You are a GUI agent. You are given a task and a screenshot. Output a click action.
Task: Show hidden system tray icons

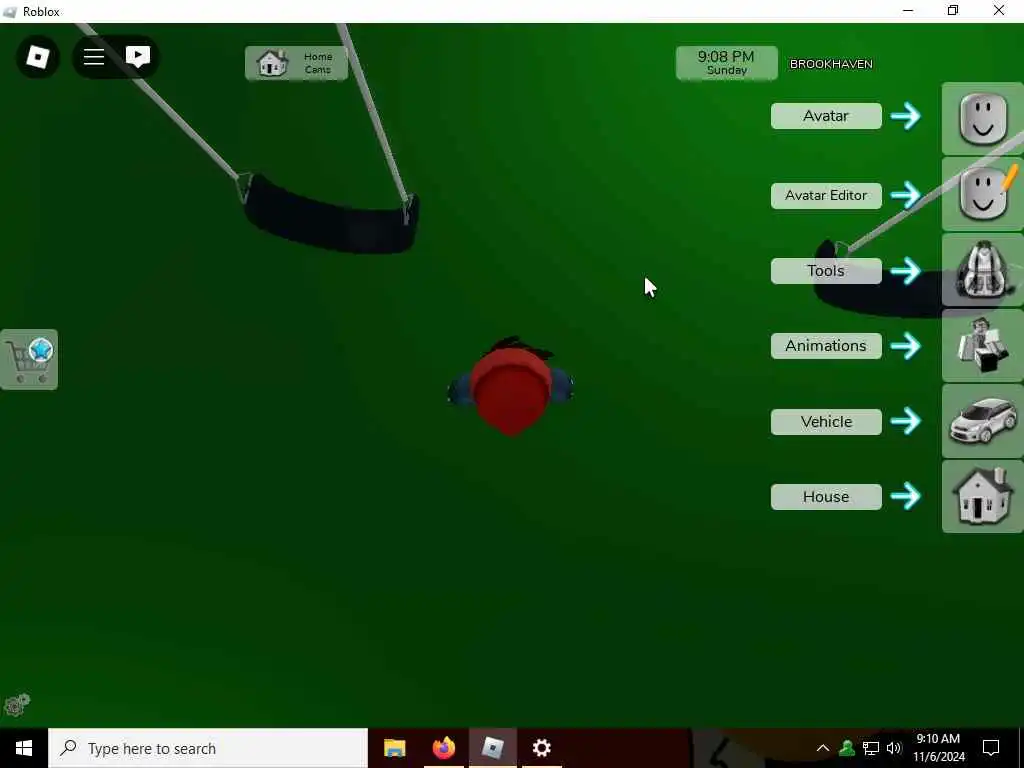(x=823, y=748)
